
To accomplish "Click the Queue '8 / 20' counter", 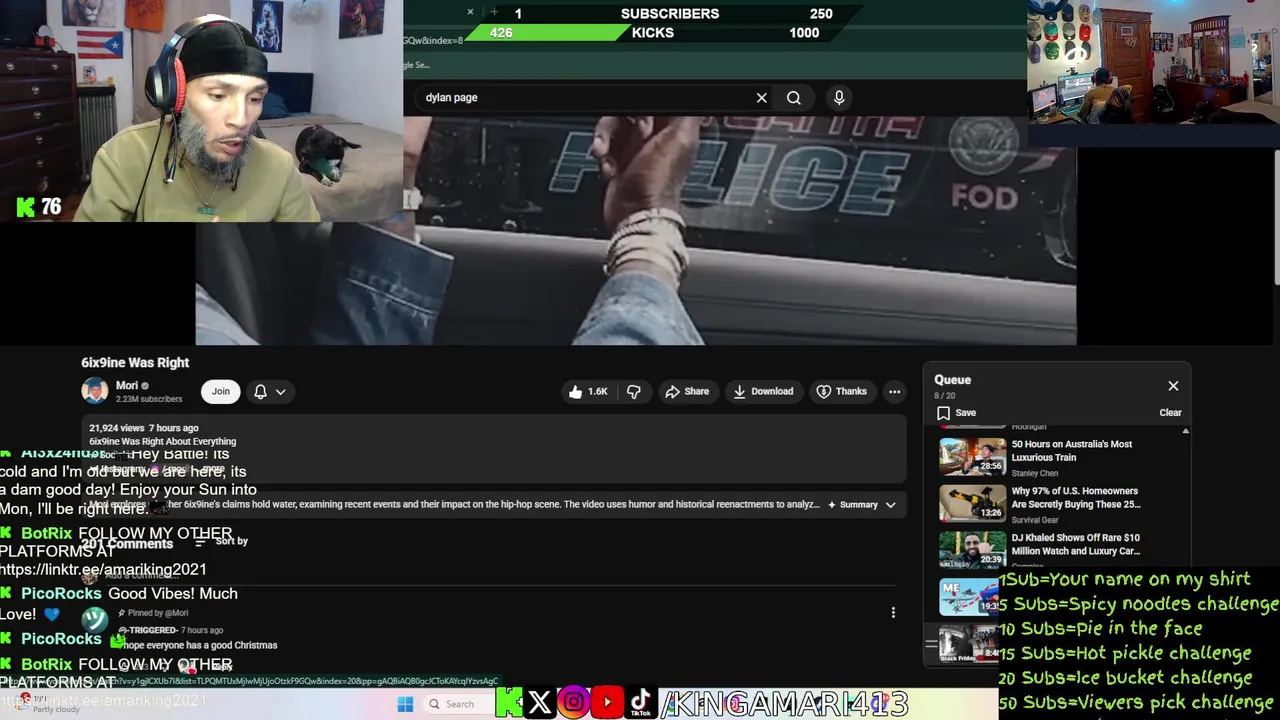I will (x=944, y=396).
